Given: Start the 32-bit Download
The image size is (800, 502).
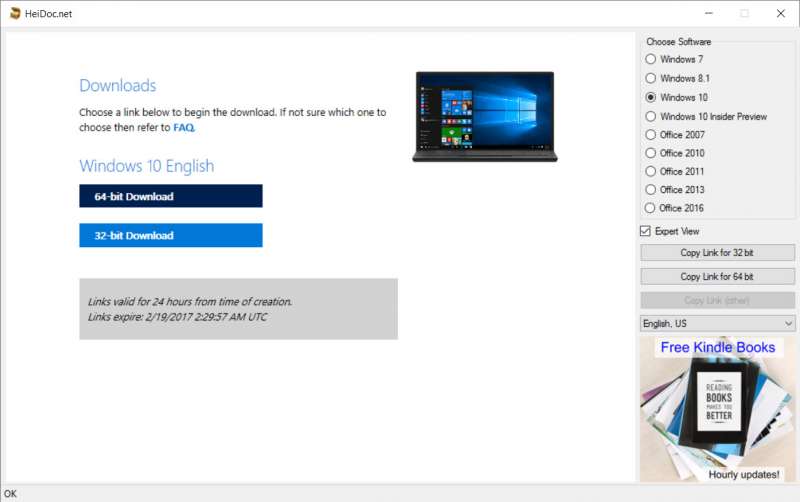Looking at the screenshot, I should point(171,235).
